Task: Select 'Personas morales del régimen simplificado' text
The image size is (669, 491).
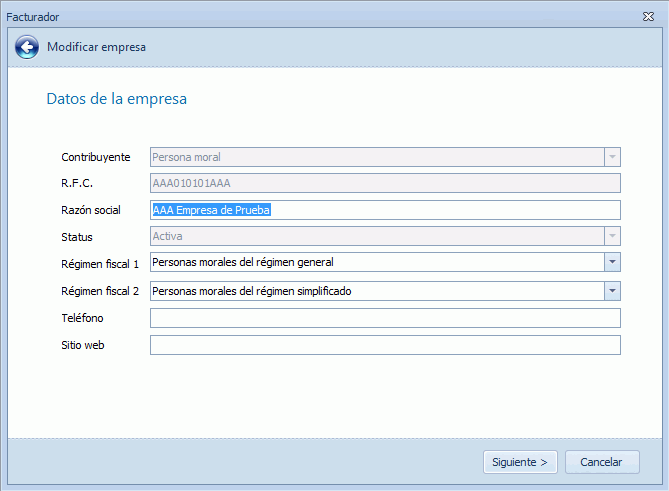Action: point(252,291)
